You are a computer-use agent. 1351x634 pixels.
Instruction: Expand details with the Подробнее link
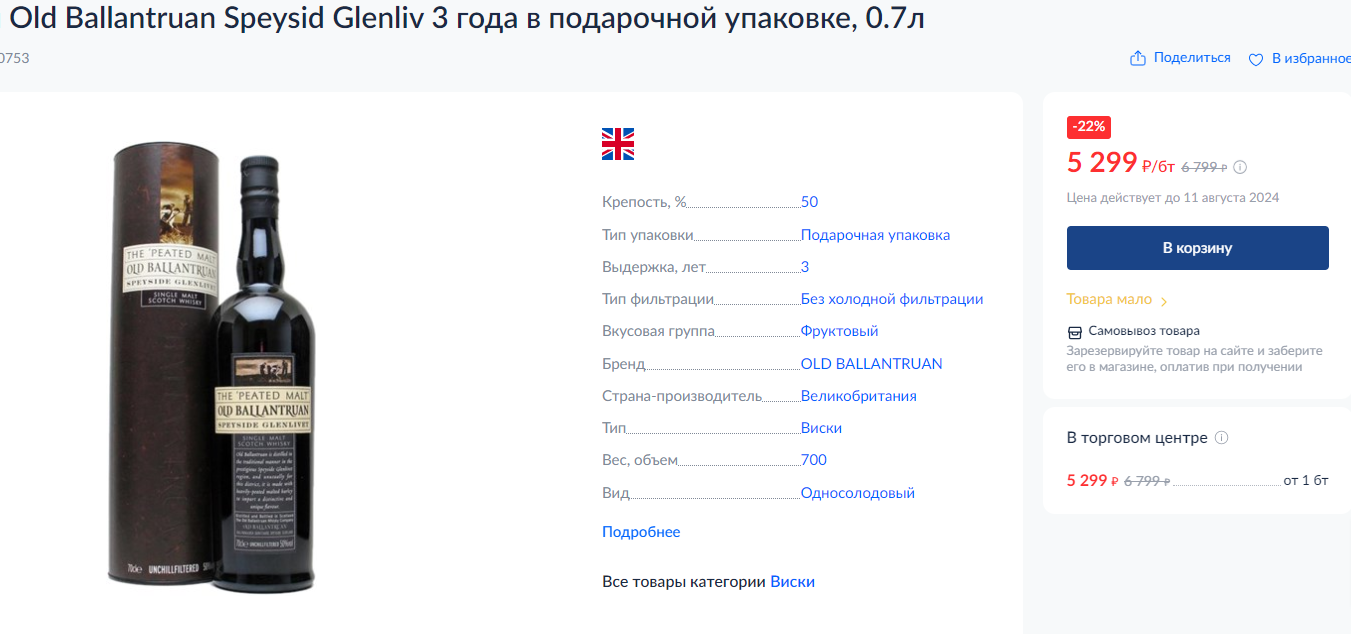pyautogui.click(x=641, y=532)
